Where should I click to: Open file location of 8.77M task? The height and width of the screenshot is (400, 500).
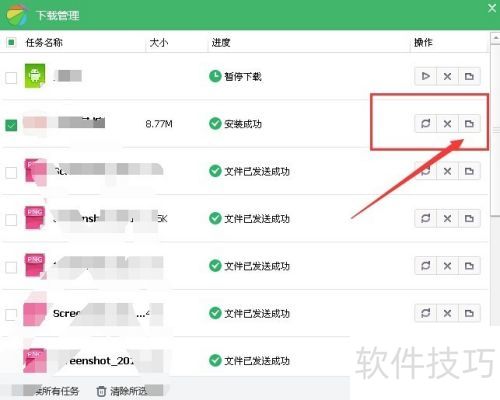pos(469,124)
